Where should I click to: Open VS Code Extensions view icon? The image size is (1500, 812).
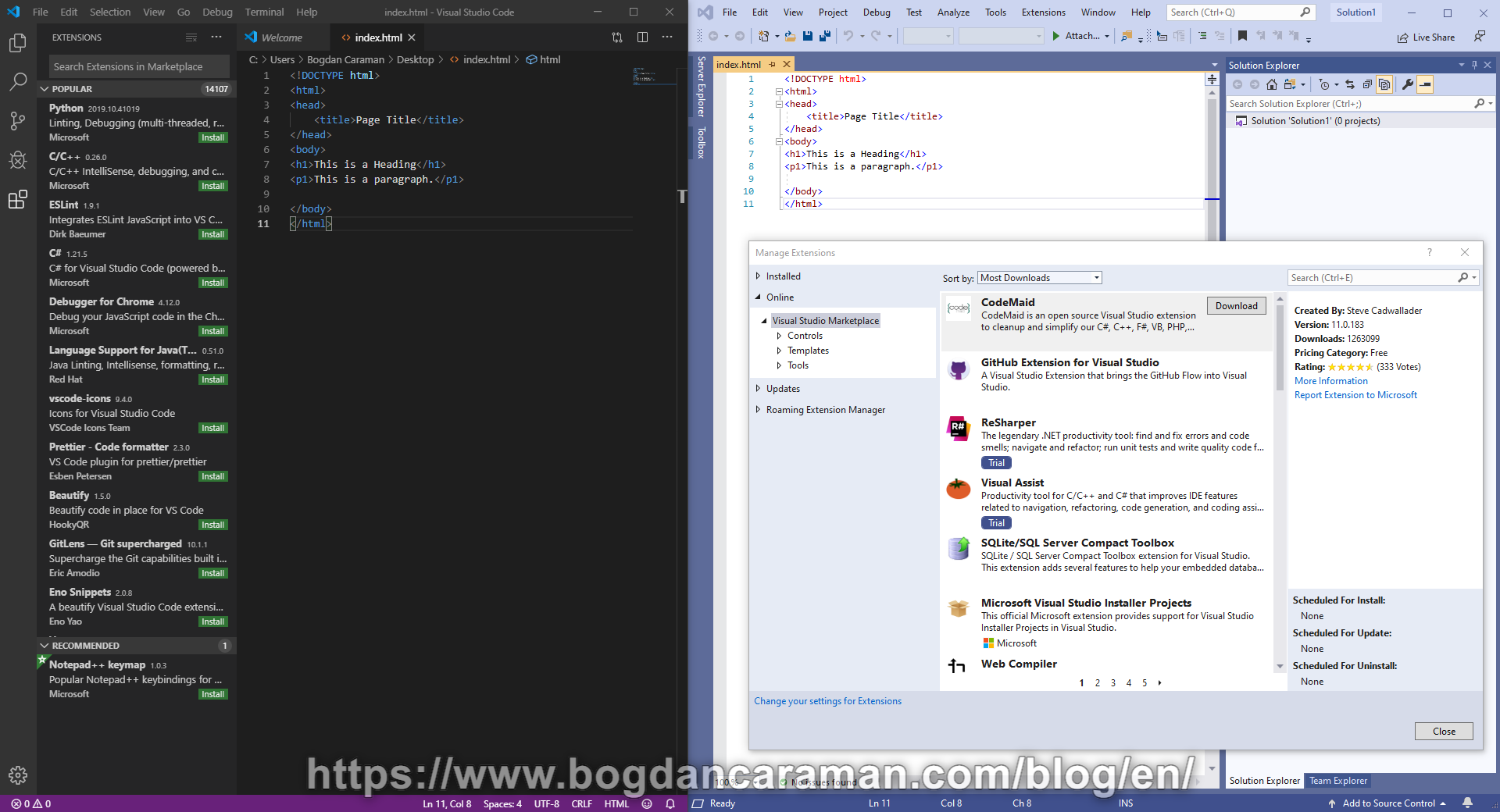17,200
